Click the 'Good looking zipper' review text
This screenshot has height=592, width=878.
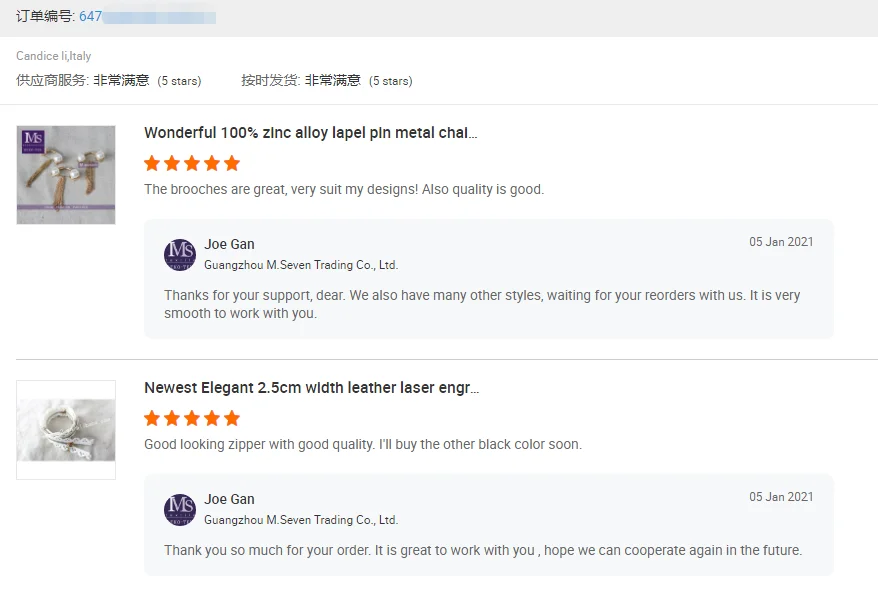[362, 444]
